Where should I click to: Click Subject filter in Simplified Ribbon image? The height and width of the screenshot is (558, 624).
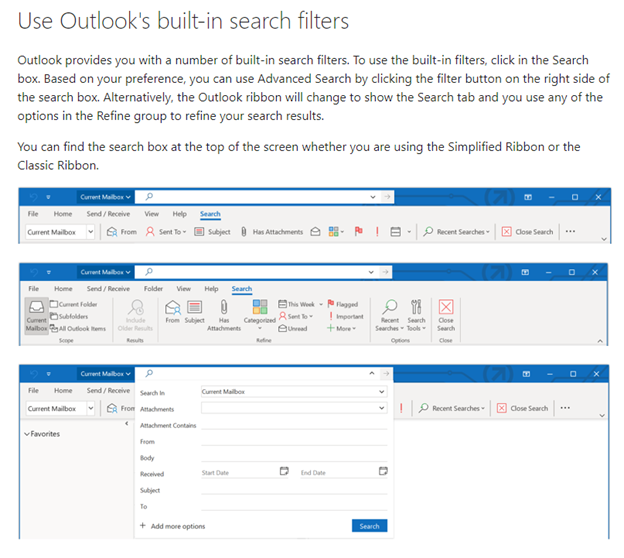pyautogui.click(x=213, y=232)
